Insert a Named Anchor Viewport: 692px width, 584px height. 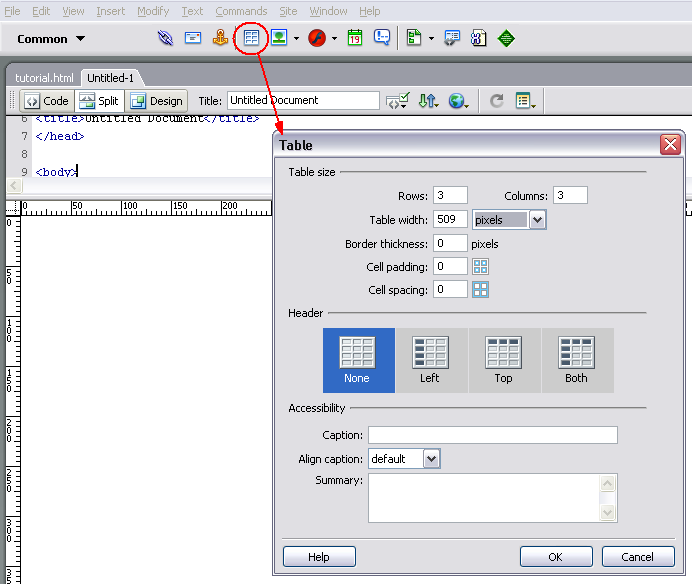(x=220, y=39)
